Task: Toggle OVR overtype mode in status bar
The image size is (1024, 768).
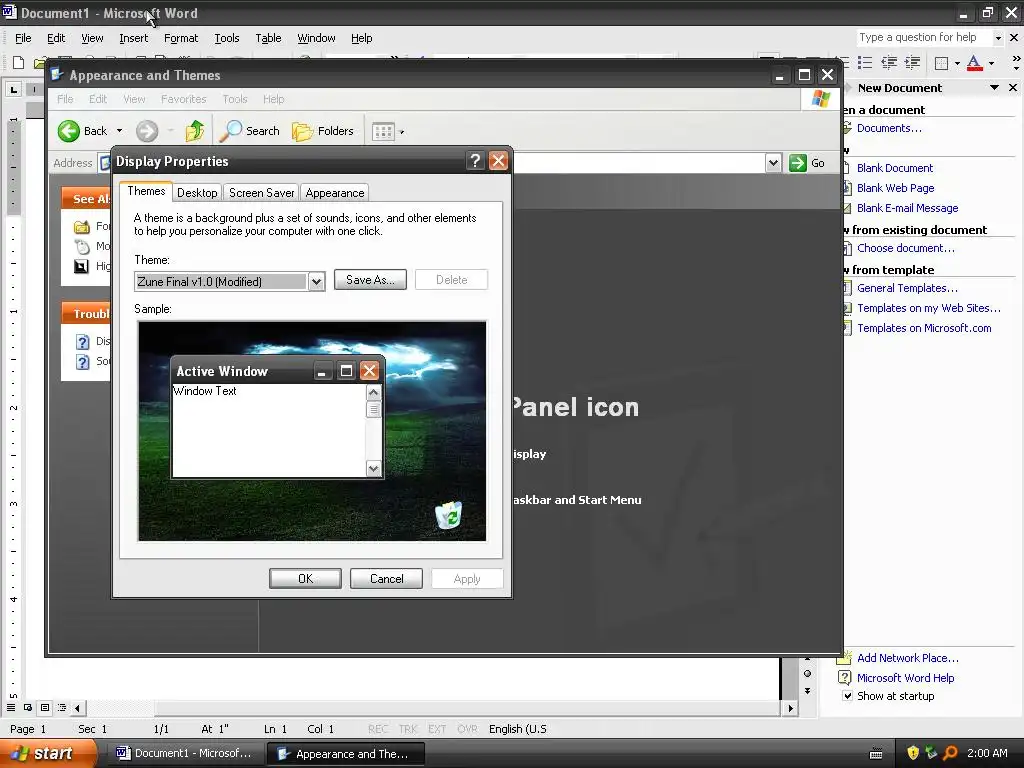Action: point(467,729)
